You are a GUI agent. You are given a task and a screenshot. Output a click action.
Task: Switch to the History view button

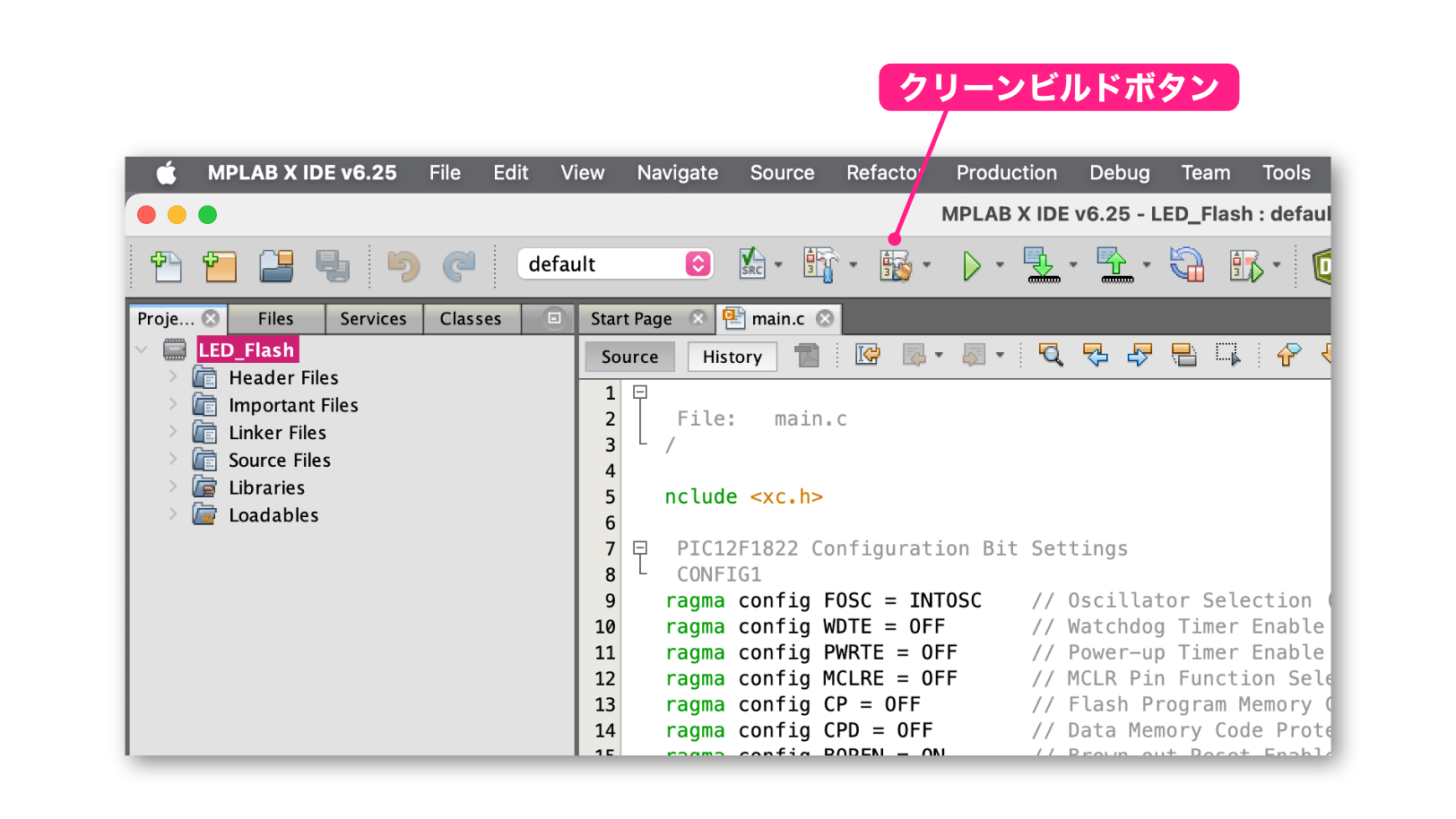coord(732,357)
